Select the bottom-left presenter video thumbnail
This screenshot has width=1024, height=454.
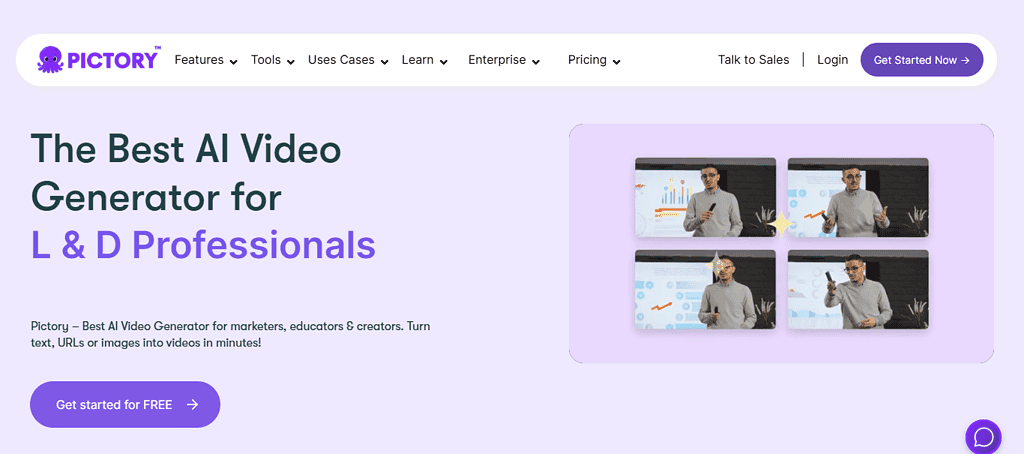705,289
